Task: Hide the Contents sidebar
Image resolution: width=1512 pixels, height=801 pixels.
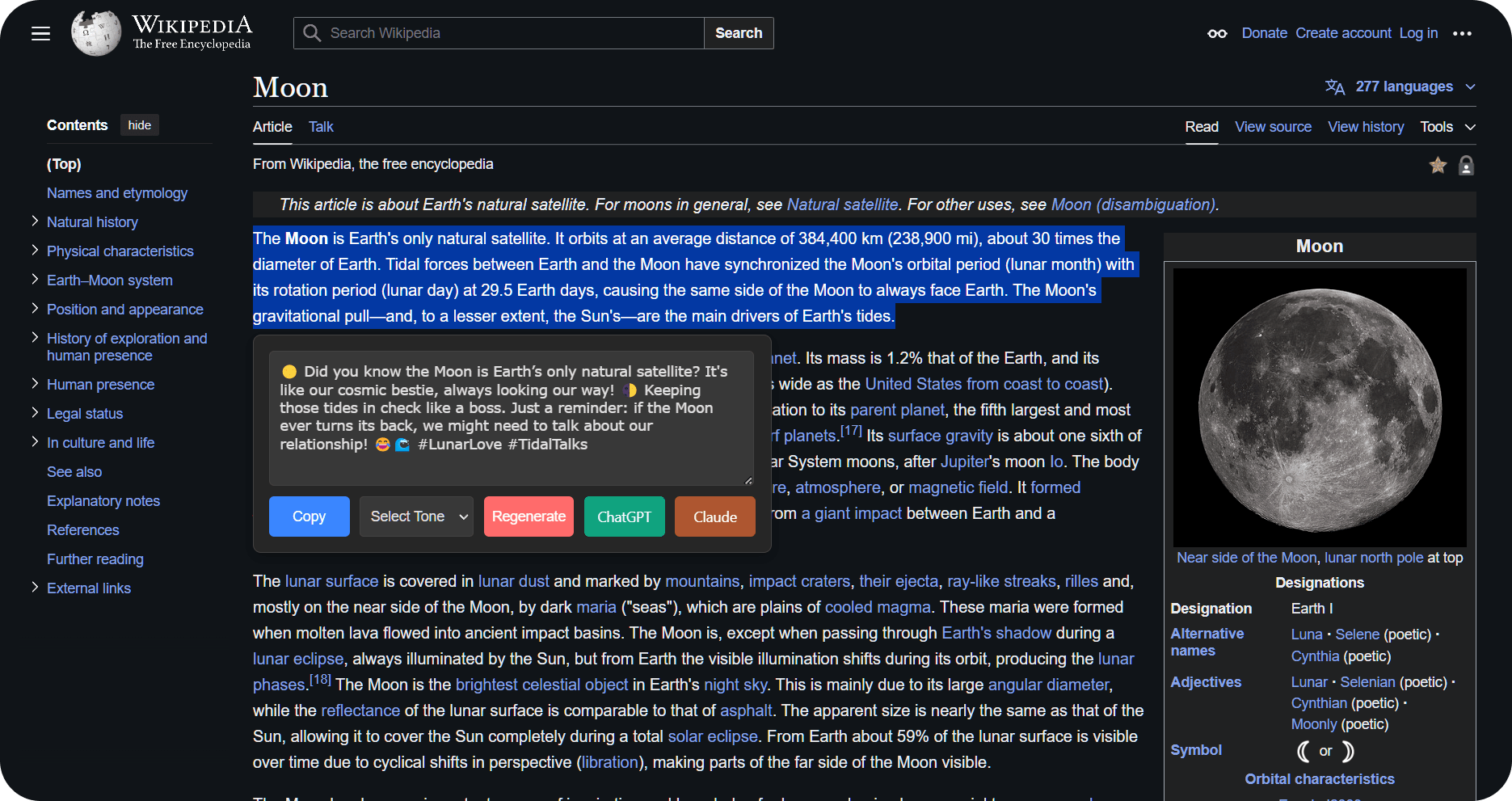Action: pos(140,125)
